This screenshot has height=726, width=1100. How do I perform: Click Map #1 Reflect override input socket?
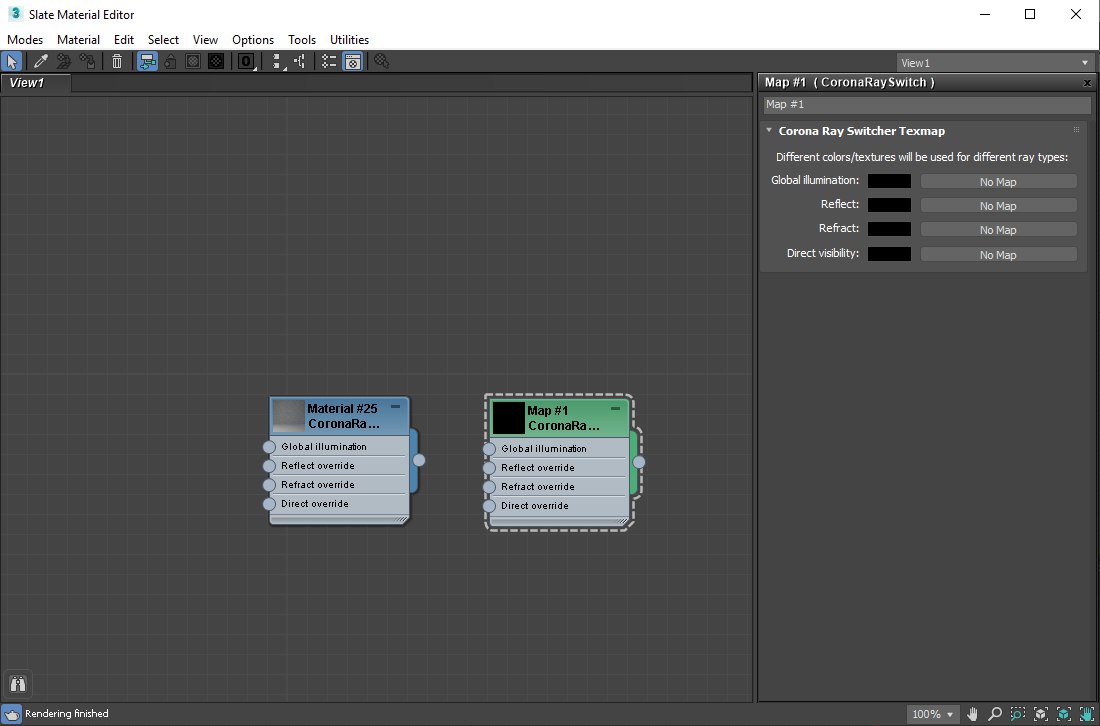tap(490, 468)
